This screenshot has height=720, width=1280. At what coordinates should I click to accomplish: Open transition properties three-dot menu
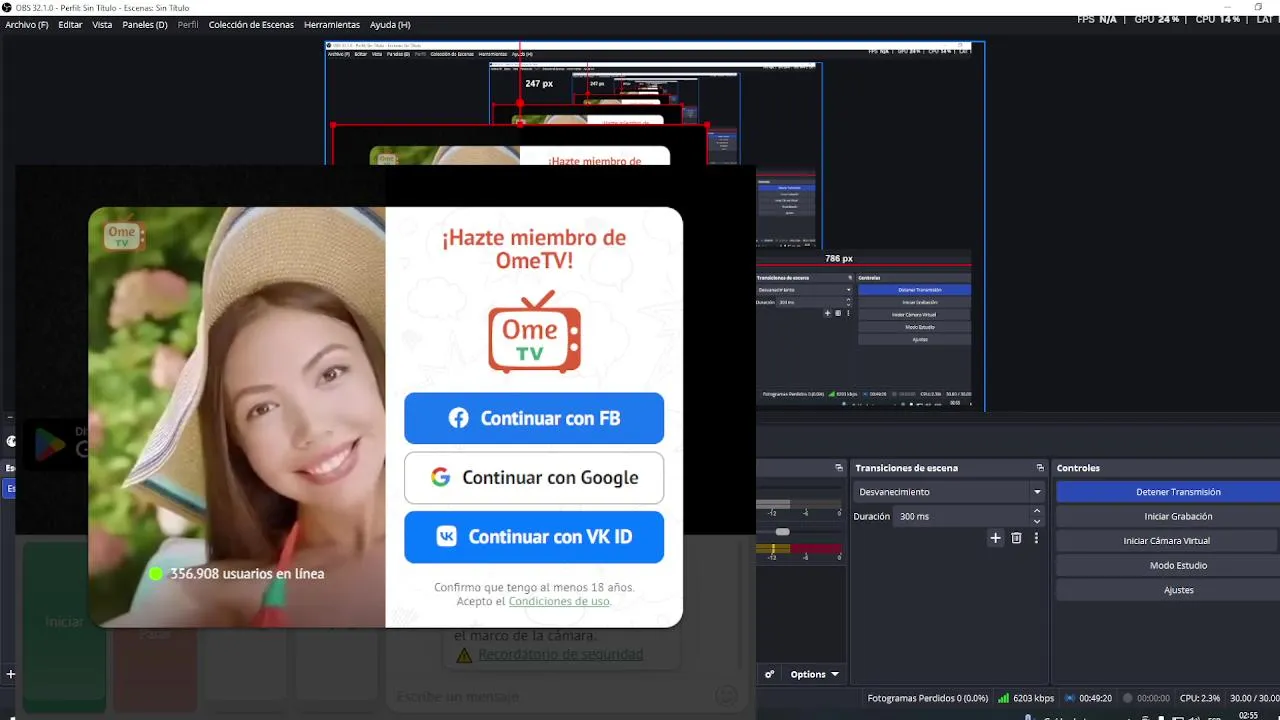coord(1036,538)
